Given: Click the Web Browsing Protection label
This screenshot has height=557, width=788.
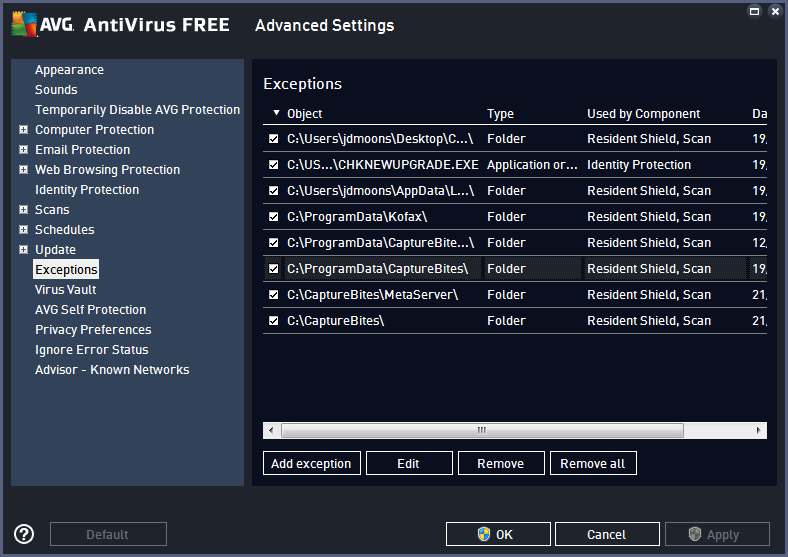Looking at the screenshot, I should click(108, 169).
